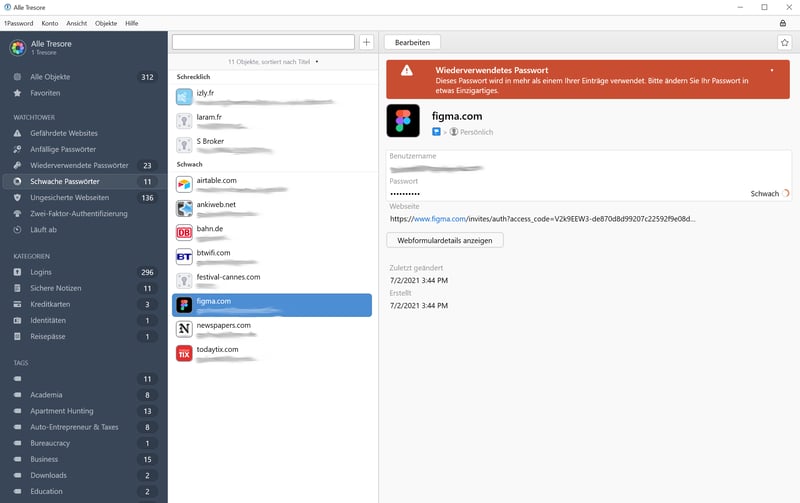Open the todaytix.com entry icon
The width and height of the screenshot is (800, 503).
point(184,353)
